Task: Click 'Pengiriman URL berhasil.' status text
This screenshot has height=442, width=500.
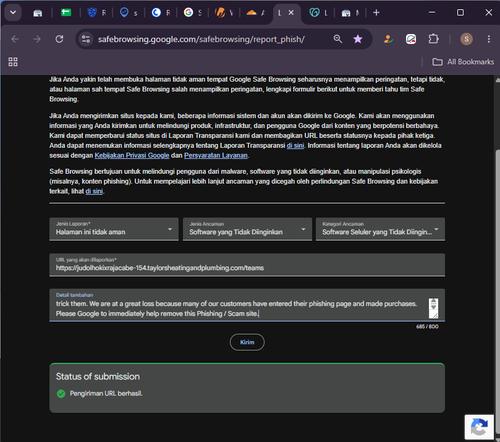Action: (106, 394)
